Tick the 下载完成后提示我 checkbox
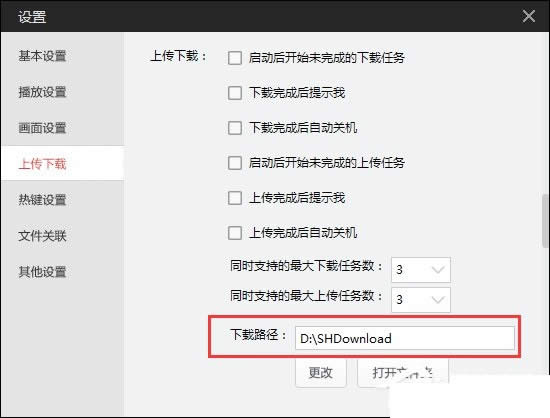Viewport: 550px width, 418px height. tap(235, 93)
